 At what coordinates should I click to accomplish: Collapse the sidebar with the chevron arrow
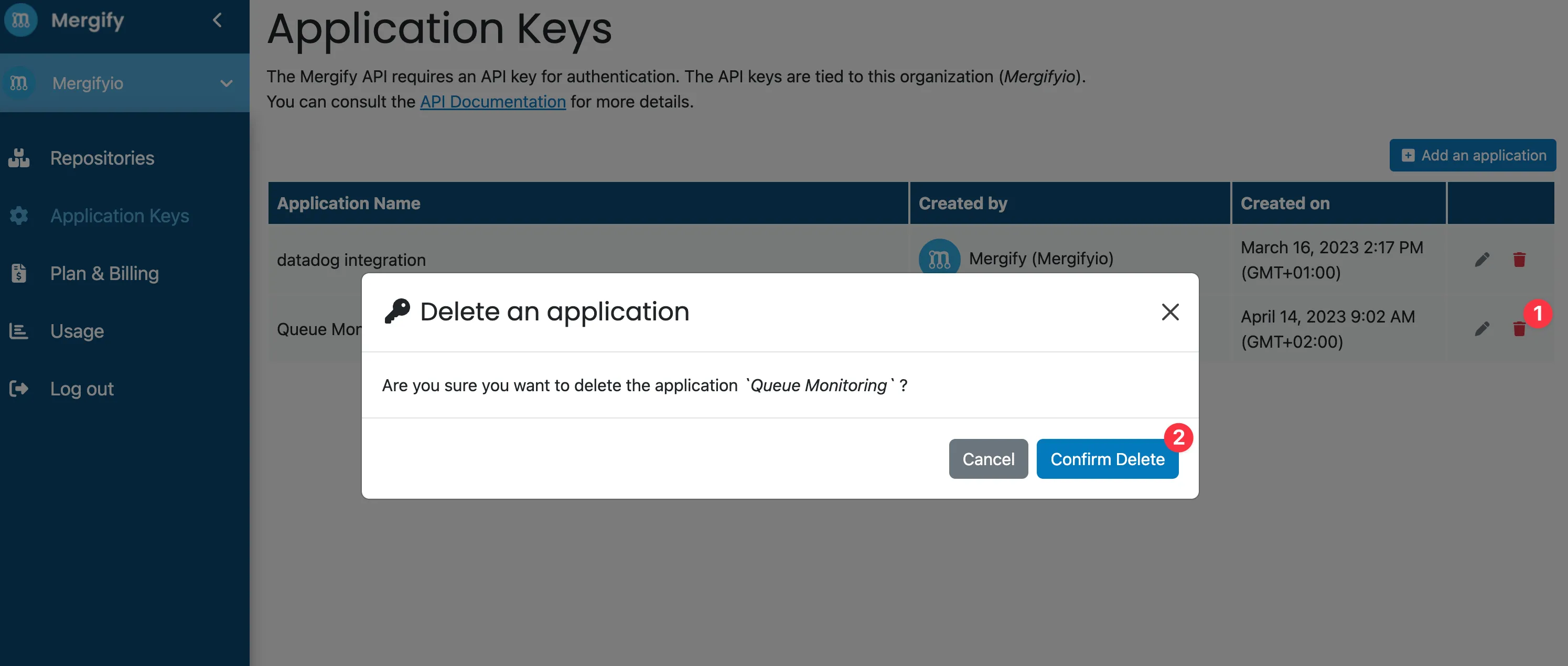point(217,19)
